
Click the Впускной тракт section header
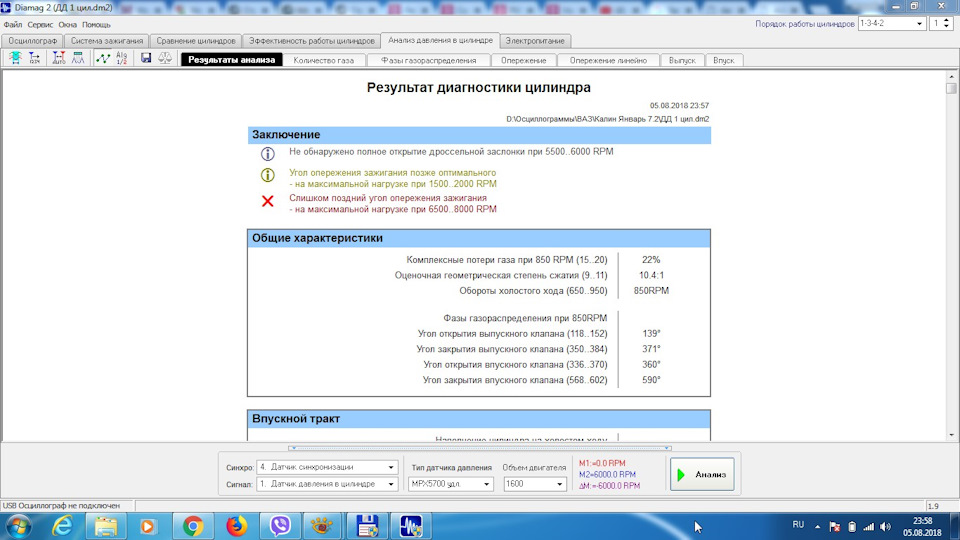pos(479,419)
